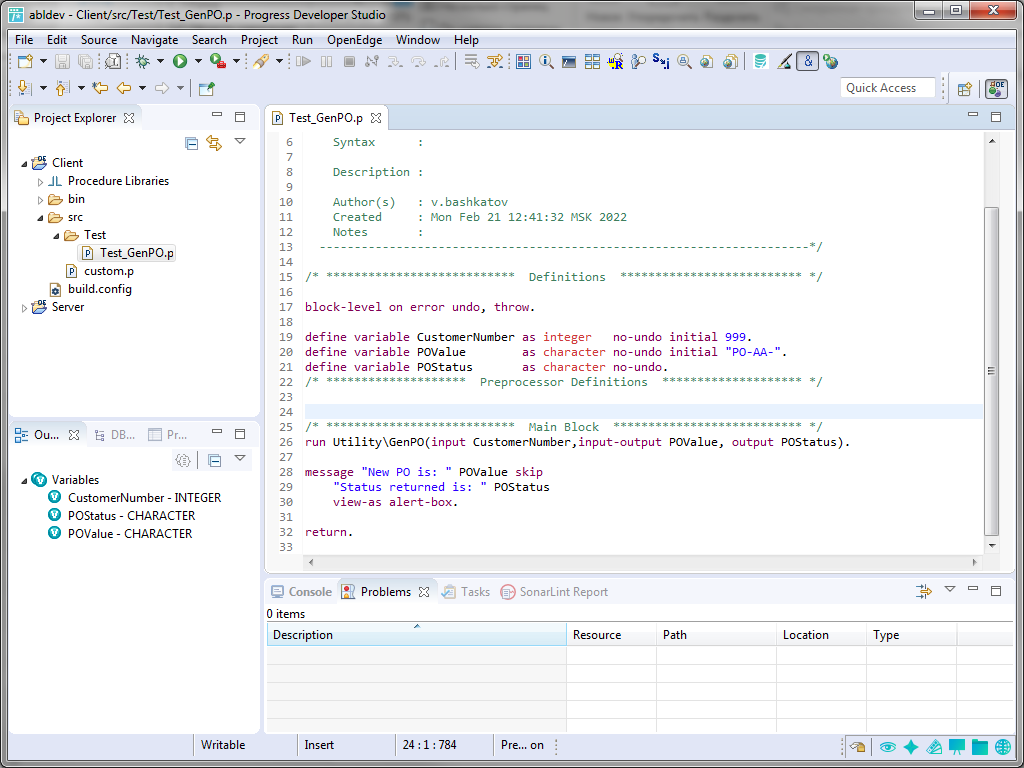Screen dimensions: 1024x768
Task: Click the Location column header
Action: click(x=822, y=635)
